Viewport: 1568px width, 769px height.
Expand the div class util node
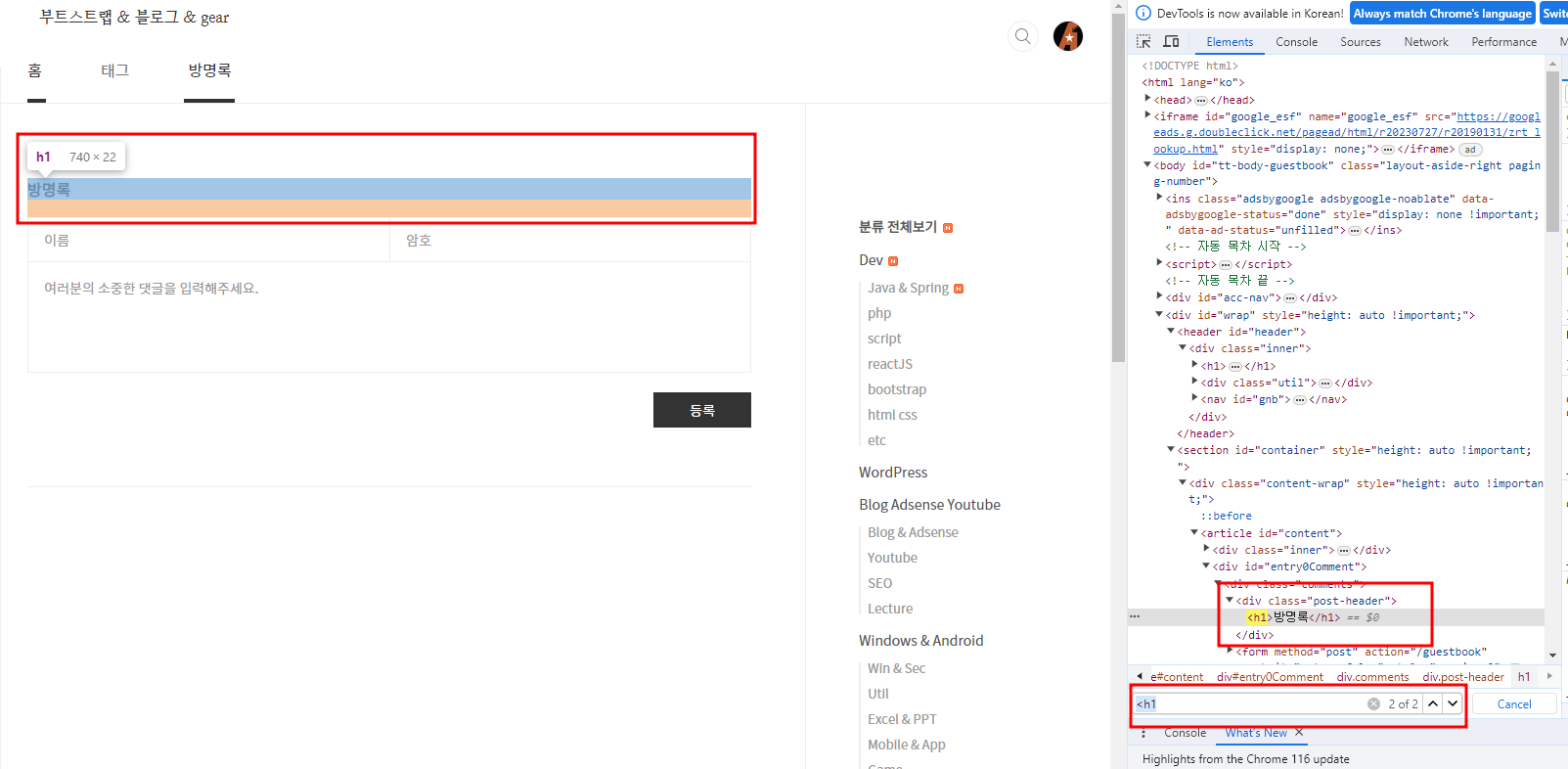pyautogui.click(x=1194, y=382)
